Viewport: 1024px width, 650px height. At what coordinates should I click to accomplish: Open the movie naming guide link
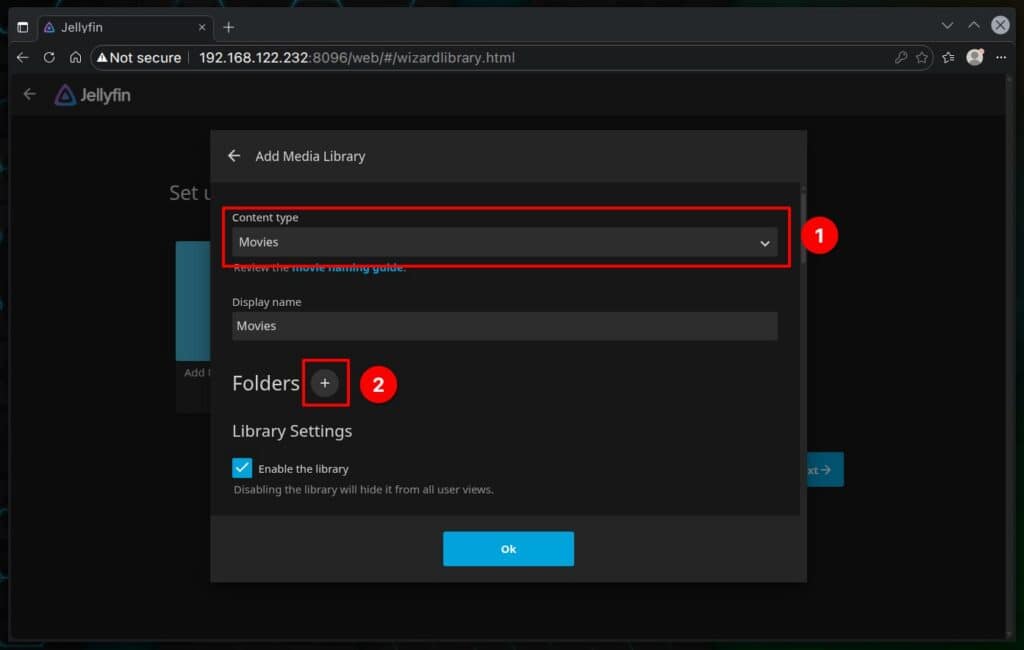point(348,268)
